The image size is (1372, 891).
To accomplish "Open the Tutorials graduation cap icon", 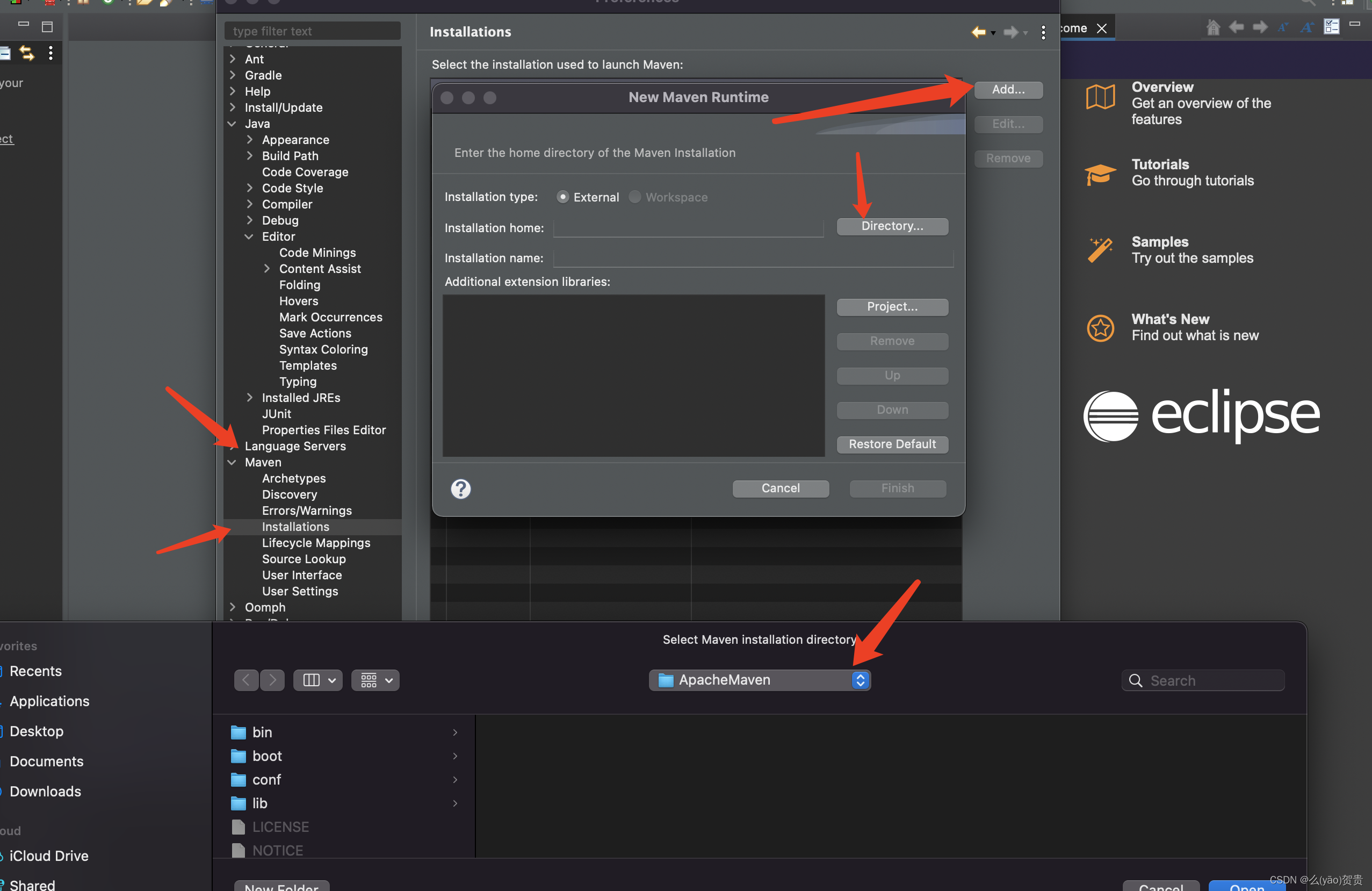I will click(1100, 174).
